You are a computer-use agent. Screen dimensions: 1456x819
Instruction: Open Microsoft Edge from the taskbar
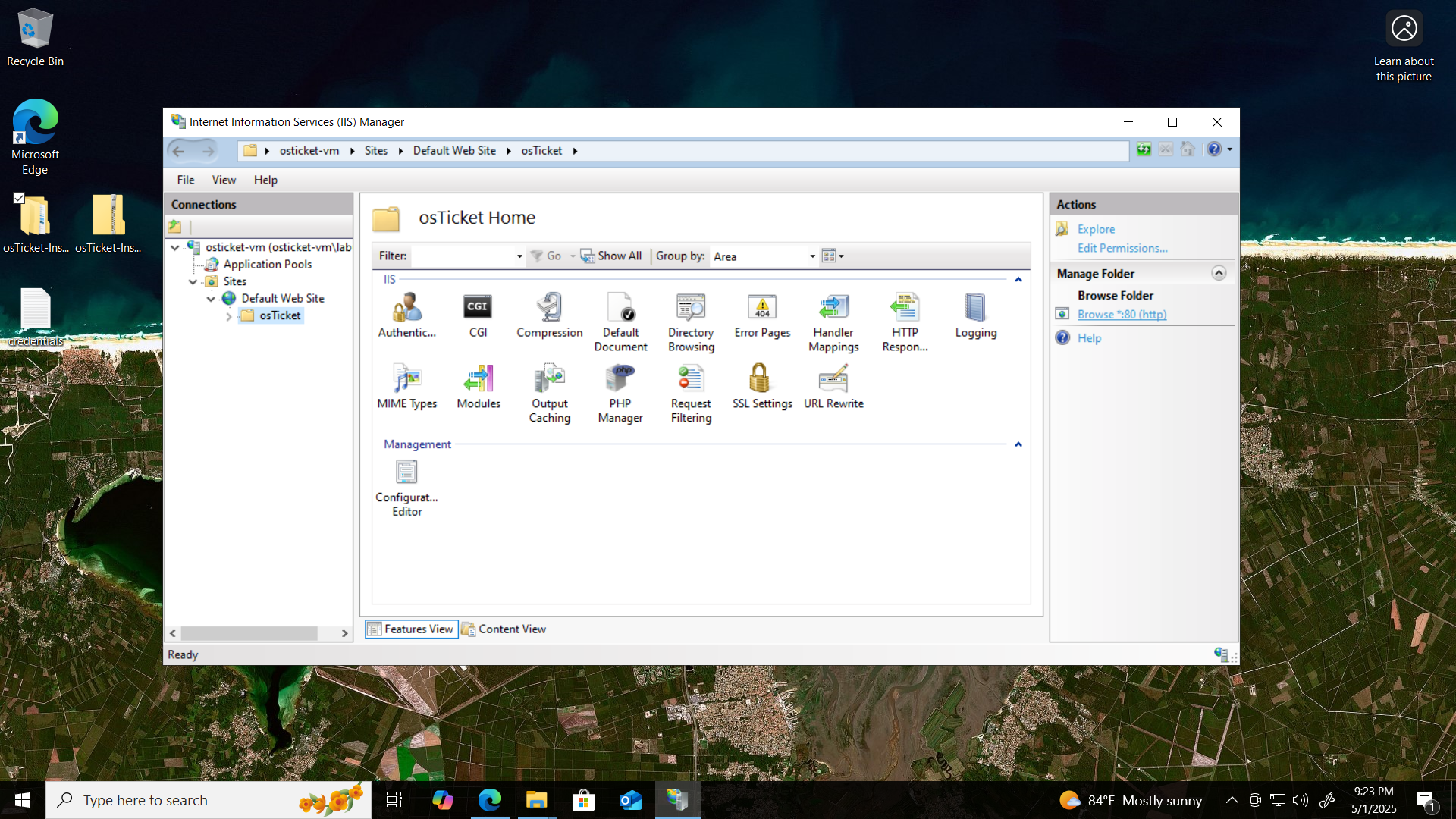click(x=490, y=800)
